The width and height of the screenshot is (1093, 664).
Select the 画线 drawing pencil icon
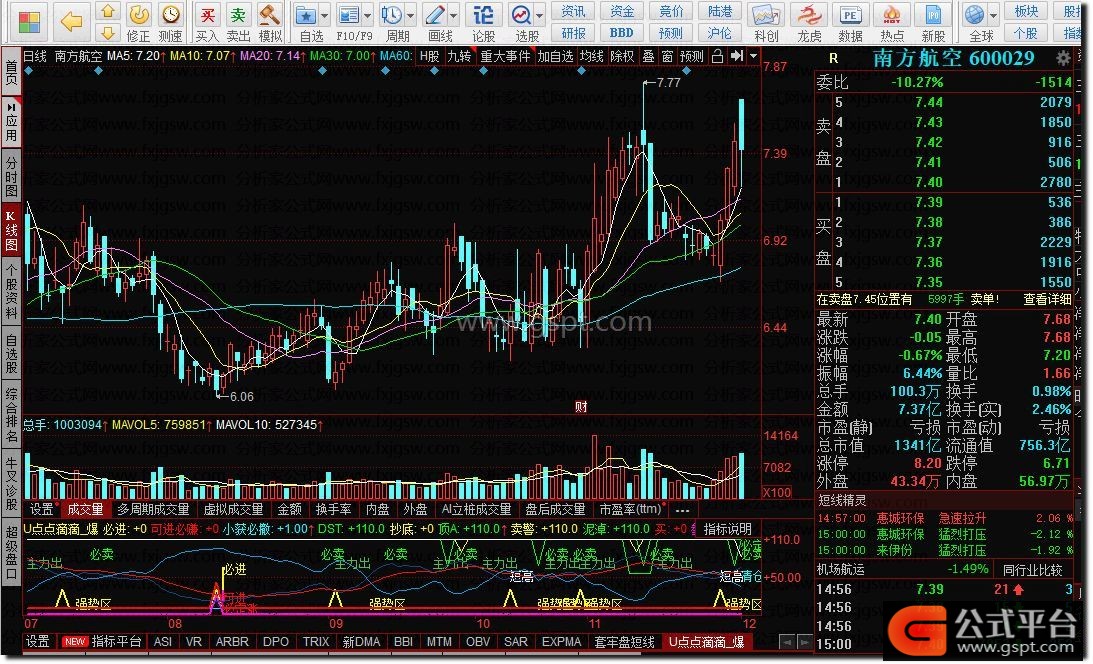point(435,15)
